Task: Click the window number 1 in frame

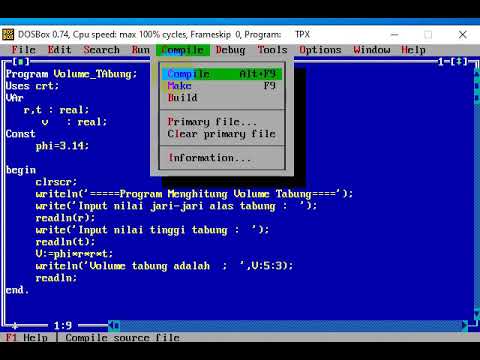Action: click(441, 62)
